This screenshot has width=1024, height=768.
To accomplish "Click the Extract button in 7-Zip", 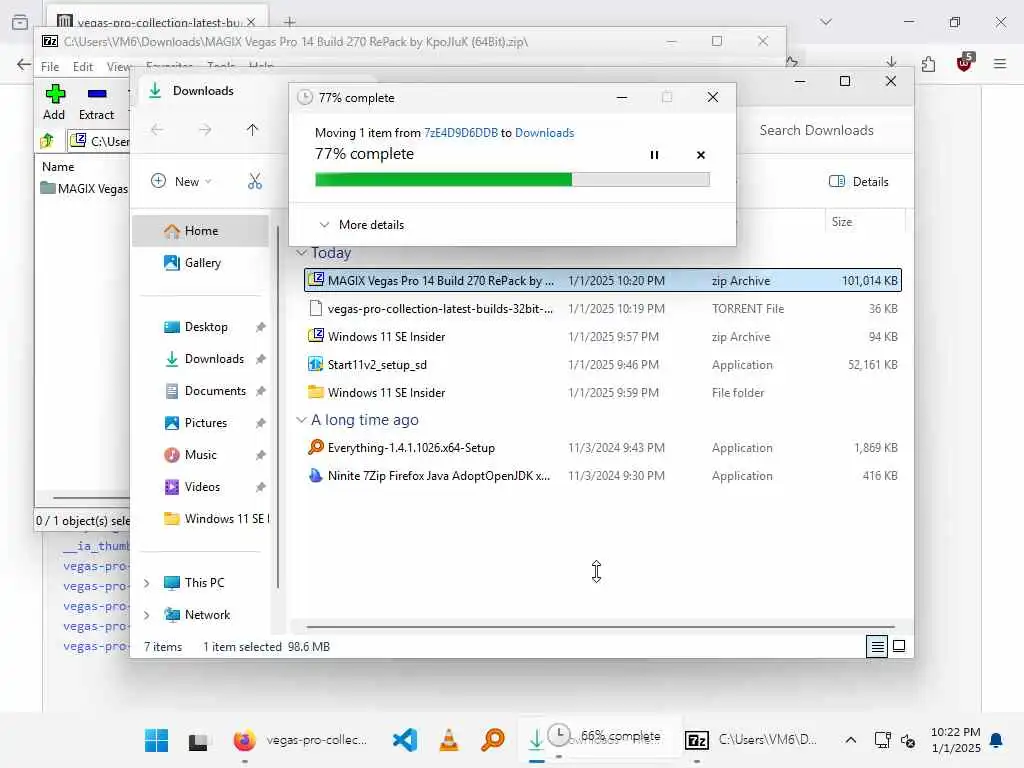I will (x=97, y=102).
